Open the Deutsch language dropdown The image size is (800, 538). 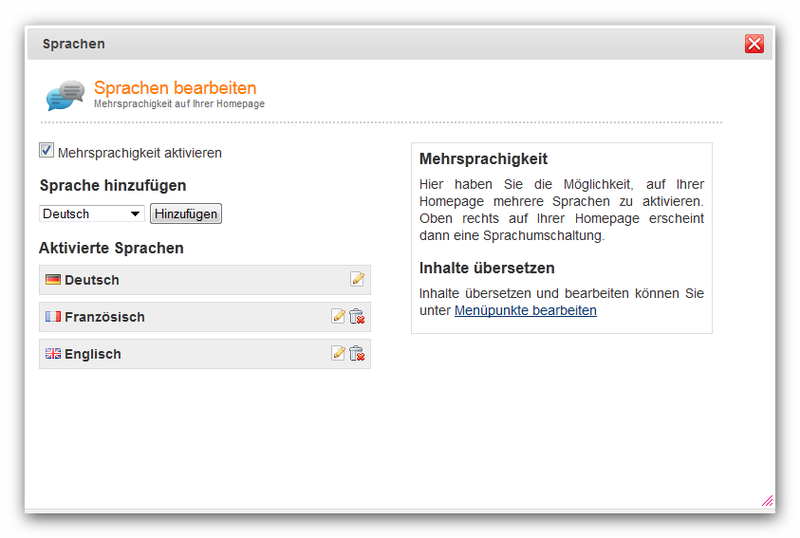[x=92, y=213]
